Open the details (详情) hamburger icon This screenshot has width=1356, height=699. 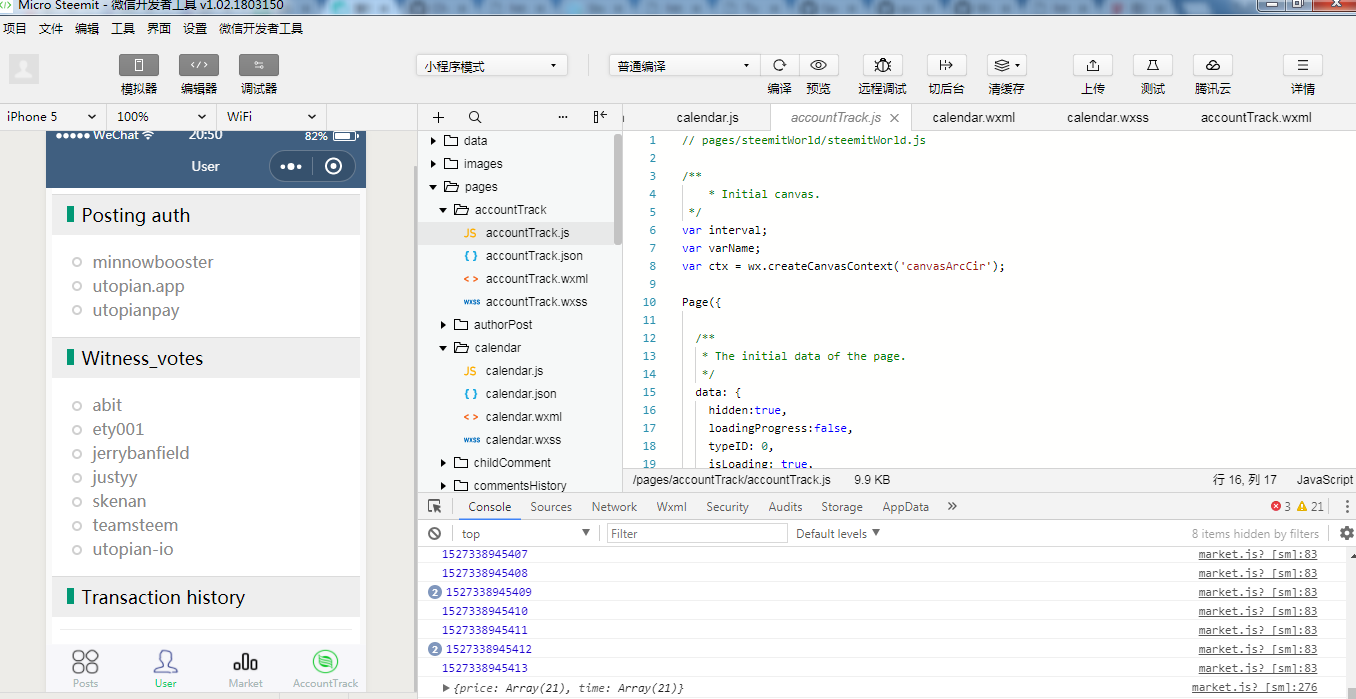[x=1303, y=65]
